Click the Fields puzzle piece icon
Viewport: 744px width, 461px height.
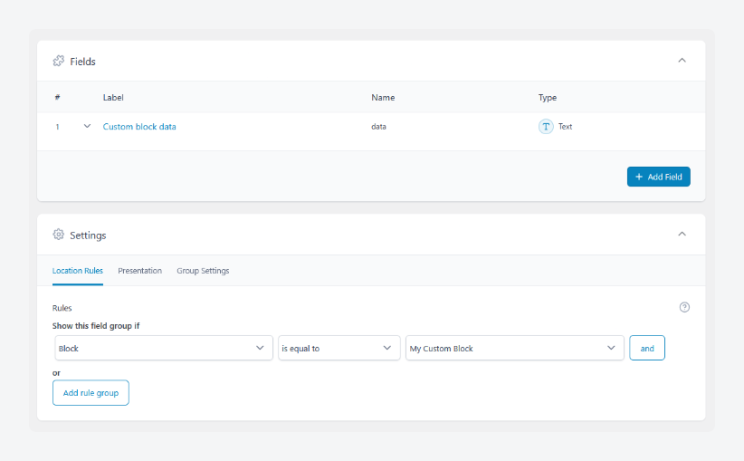point(58,61)
